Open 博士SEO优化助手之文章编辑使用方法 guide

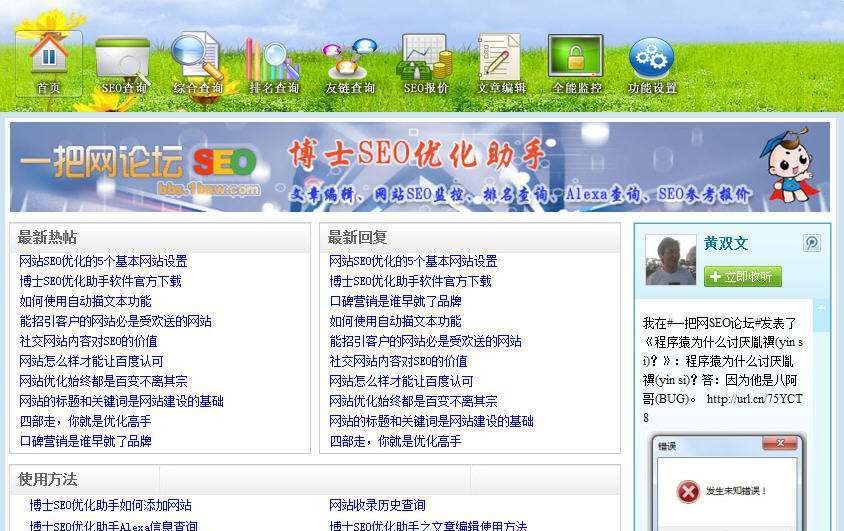pos(428,525)
